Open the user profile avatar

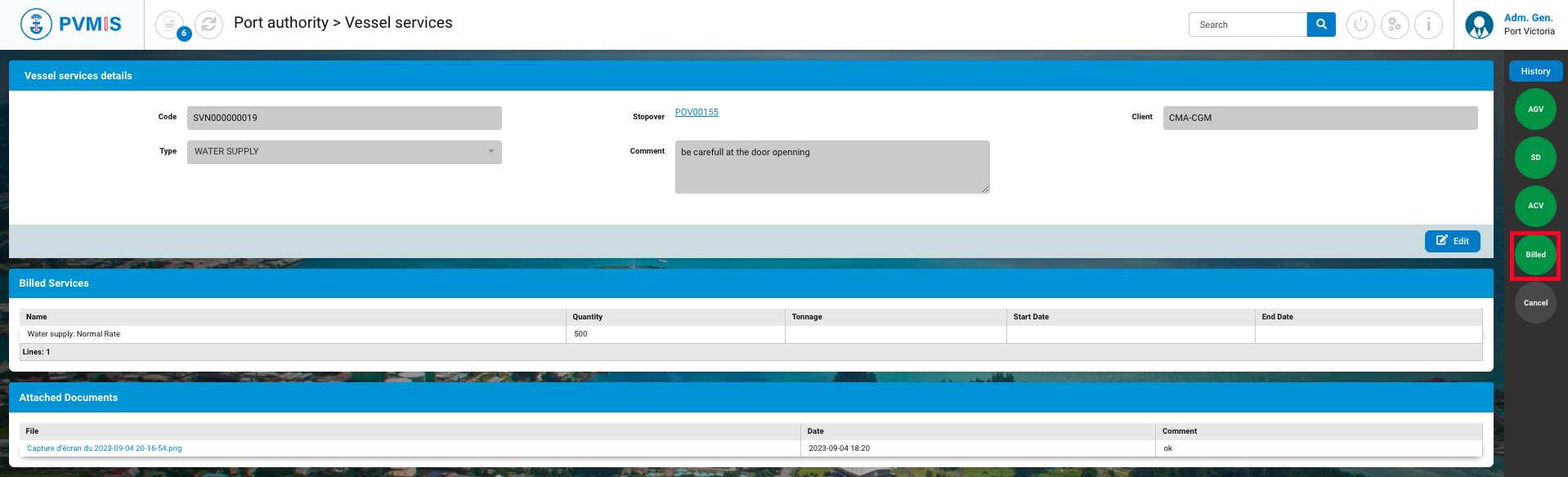point(1479,25)
